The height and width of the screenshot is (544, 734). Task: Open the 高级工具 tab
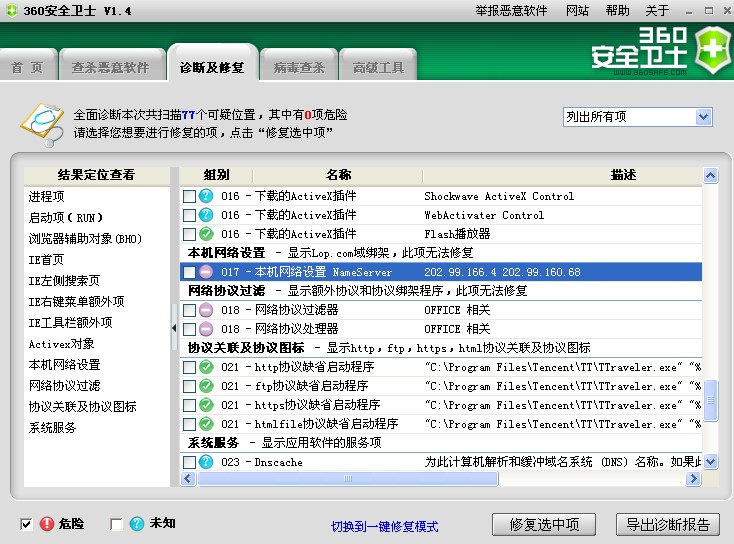[378, 67]
